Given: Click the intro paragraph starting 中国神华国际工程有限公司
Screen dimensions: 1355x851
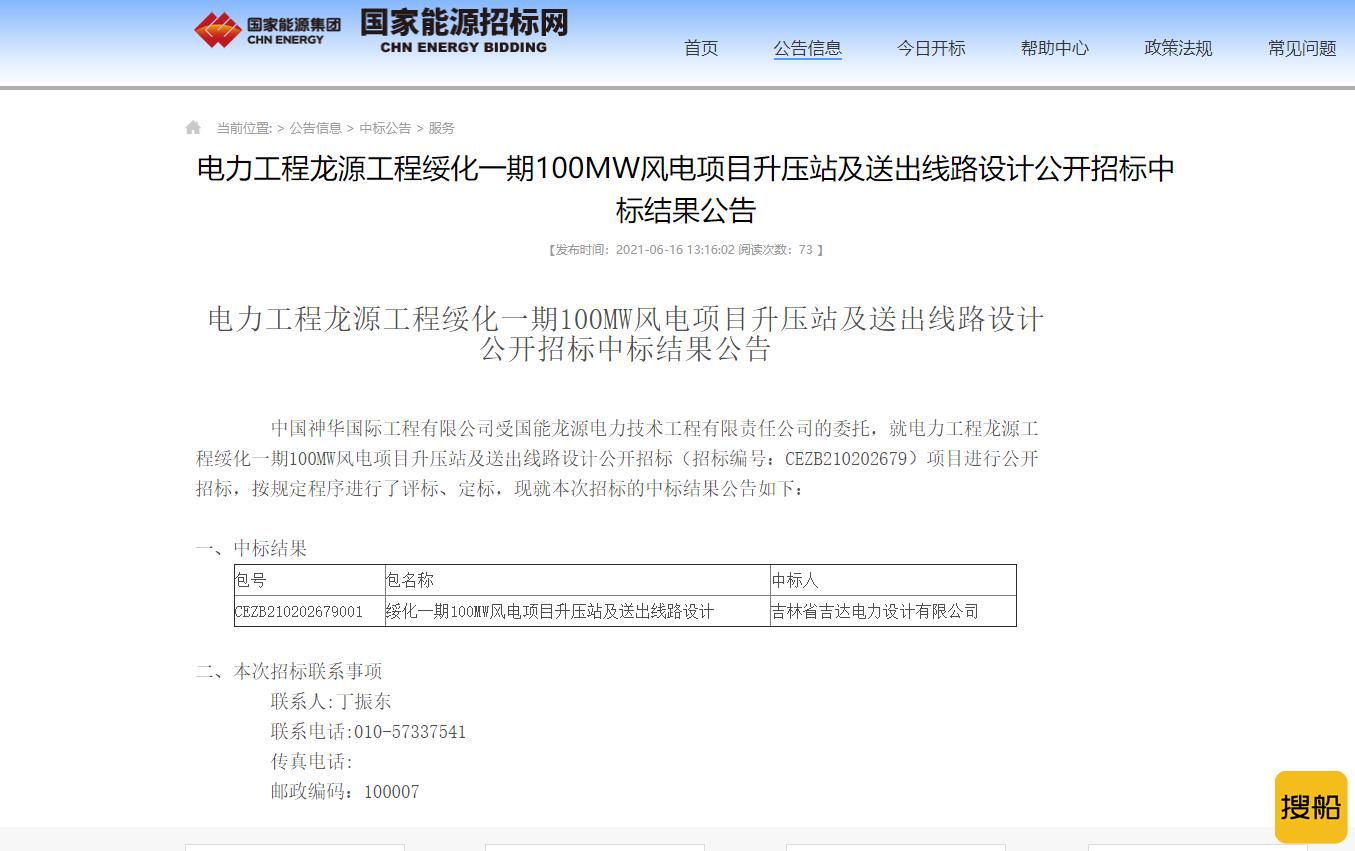Looking at the screenshot, I should [x=618, y=459].
